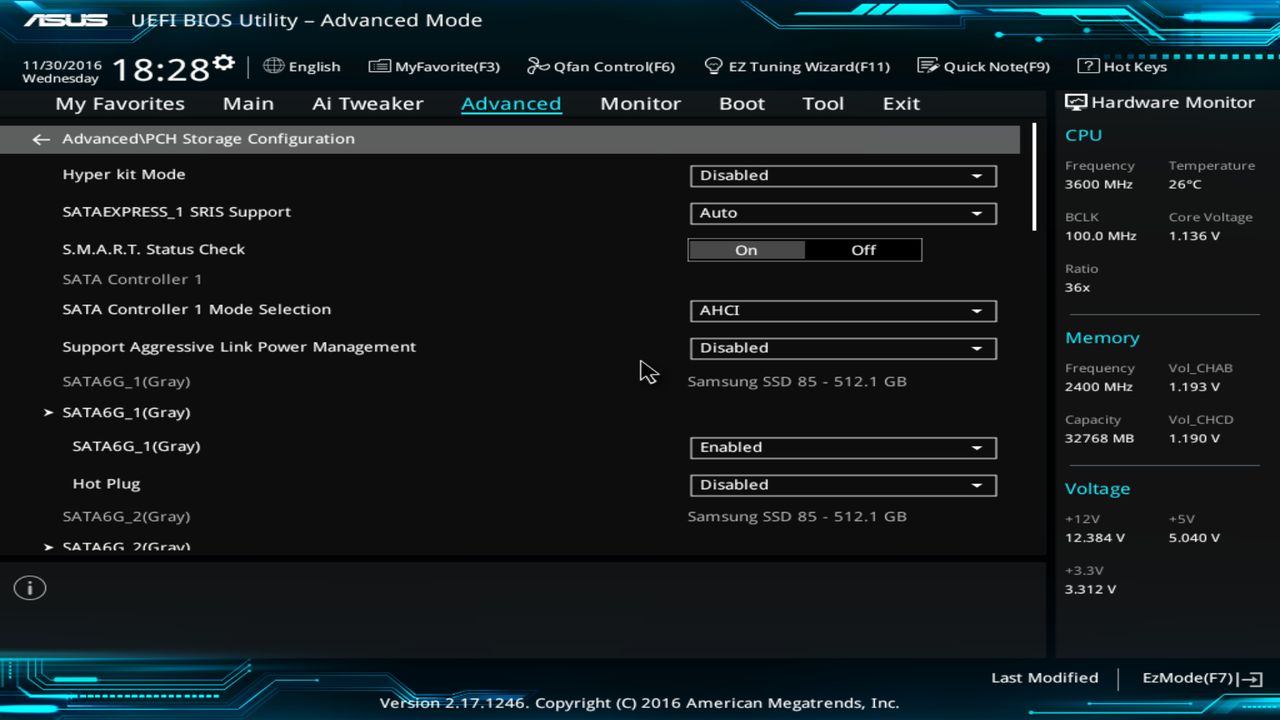Disable SATA6G_1 port via its Enabled control

(x=842, y=447)
